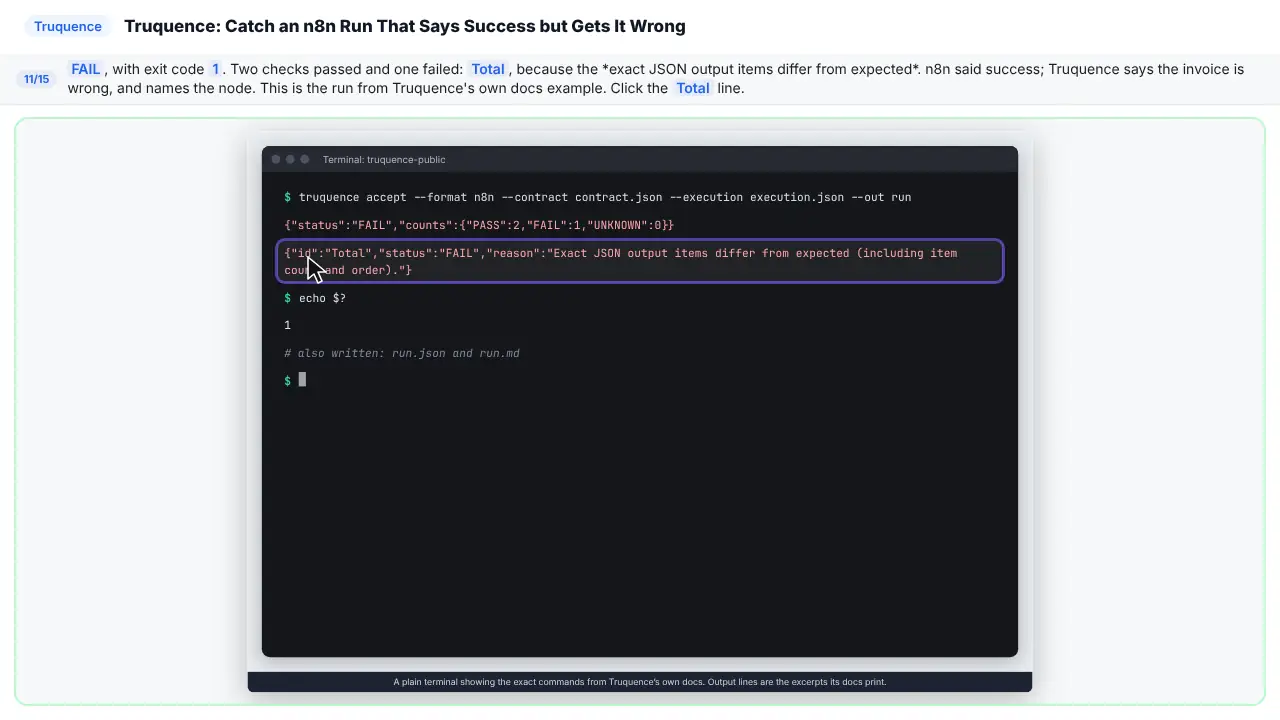Viewport: 1280px width, 720px height.
Task: Click the "# also written: run.json and run.md" comment
Action: [402, 353]
